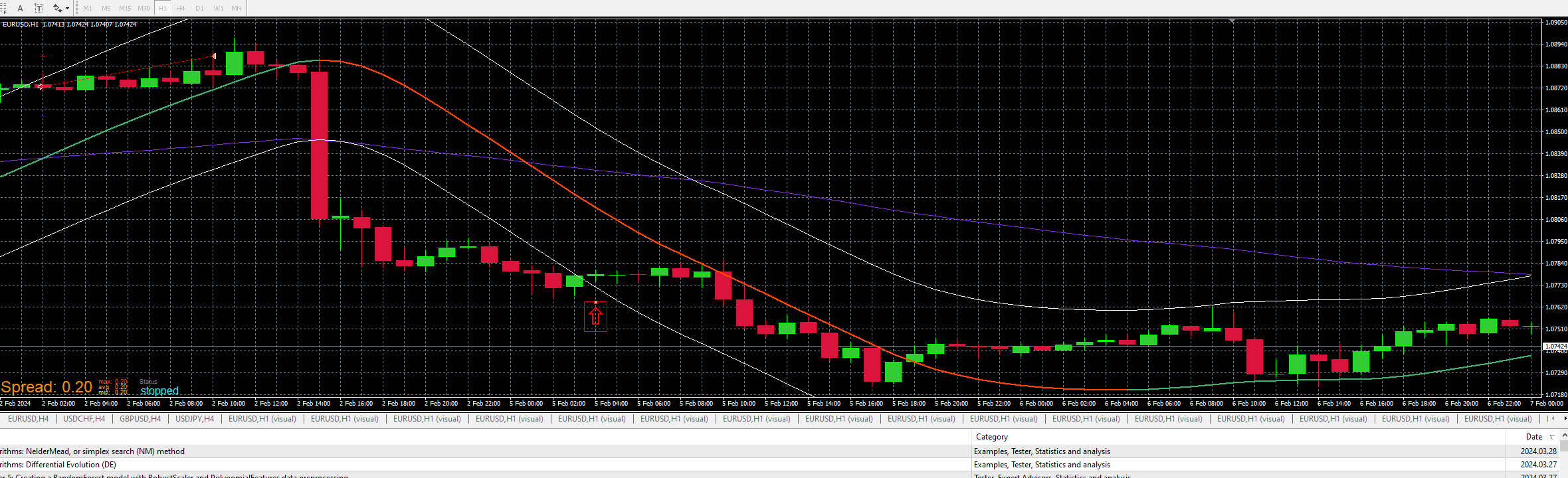Switch chart to W1 weekly timeframe
1568x478 pixels.
219,9
